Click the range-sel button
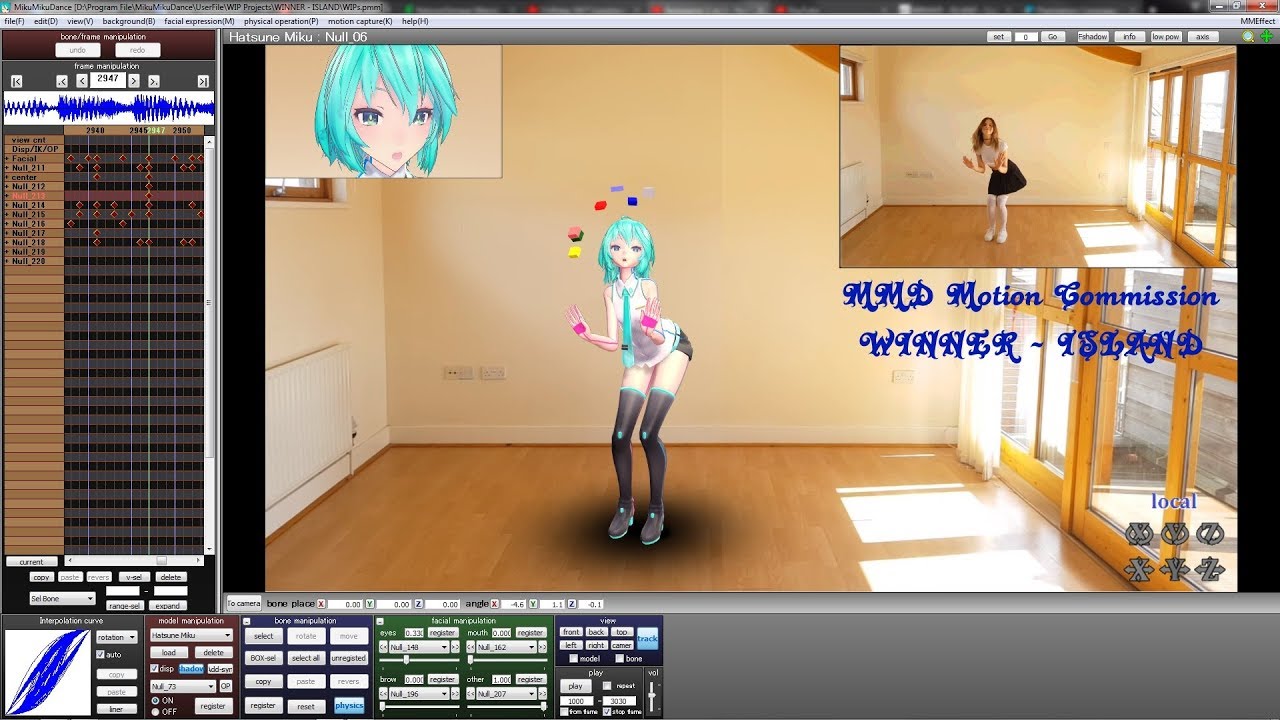1280x720 pixels. (125, 606)
